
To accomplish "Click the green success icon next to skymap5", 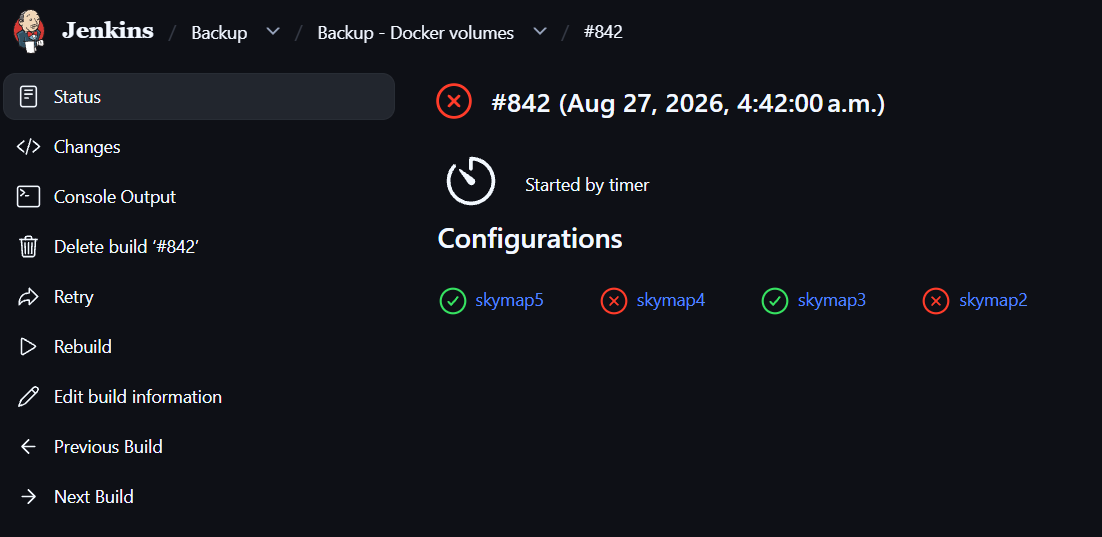I will (453, 301).
